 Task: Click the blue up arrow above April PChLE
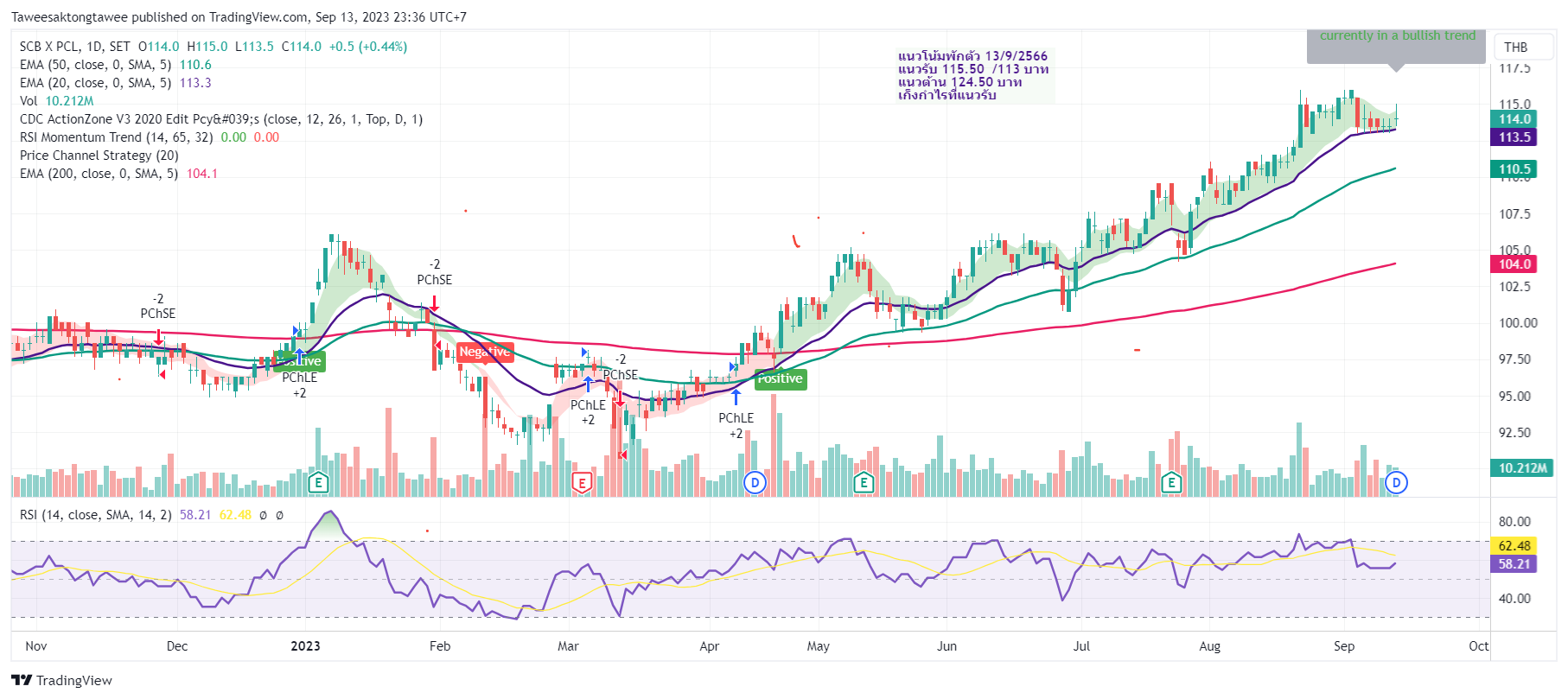tap(736, 397)
